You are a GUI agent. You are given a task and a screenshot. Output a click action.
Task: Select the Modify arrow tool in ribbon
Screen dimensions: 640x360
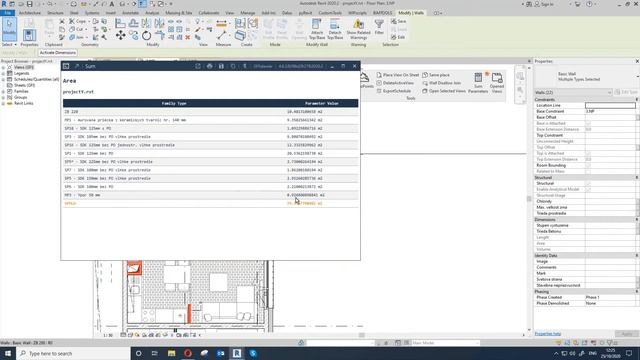(x=9, y=29)
